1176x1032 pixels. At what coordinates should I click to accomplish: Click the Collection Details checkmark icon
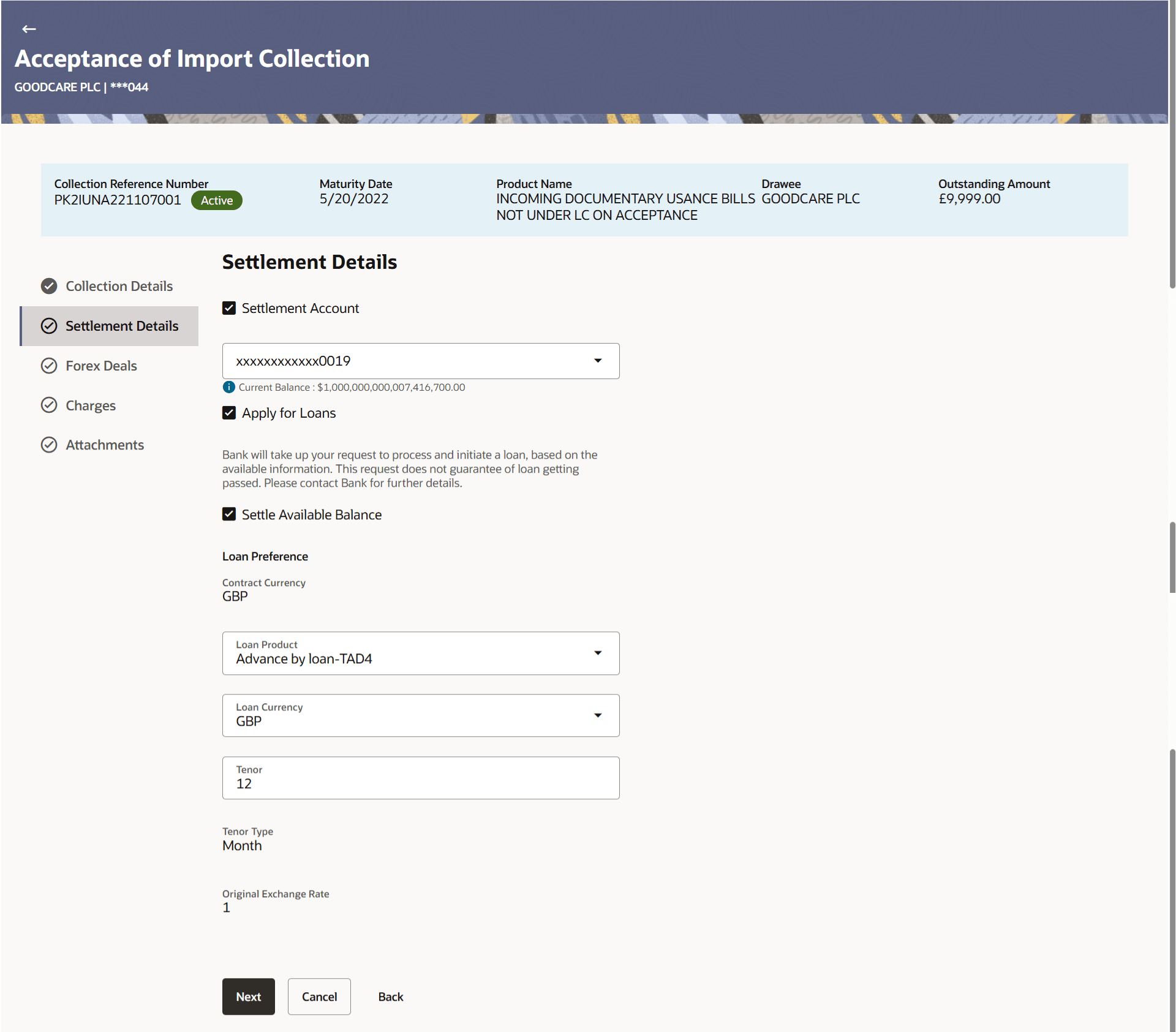pos(49,286)
